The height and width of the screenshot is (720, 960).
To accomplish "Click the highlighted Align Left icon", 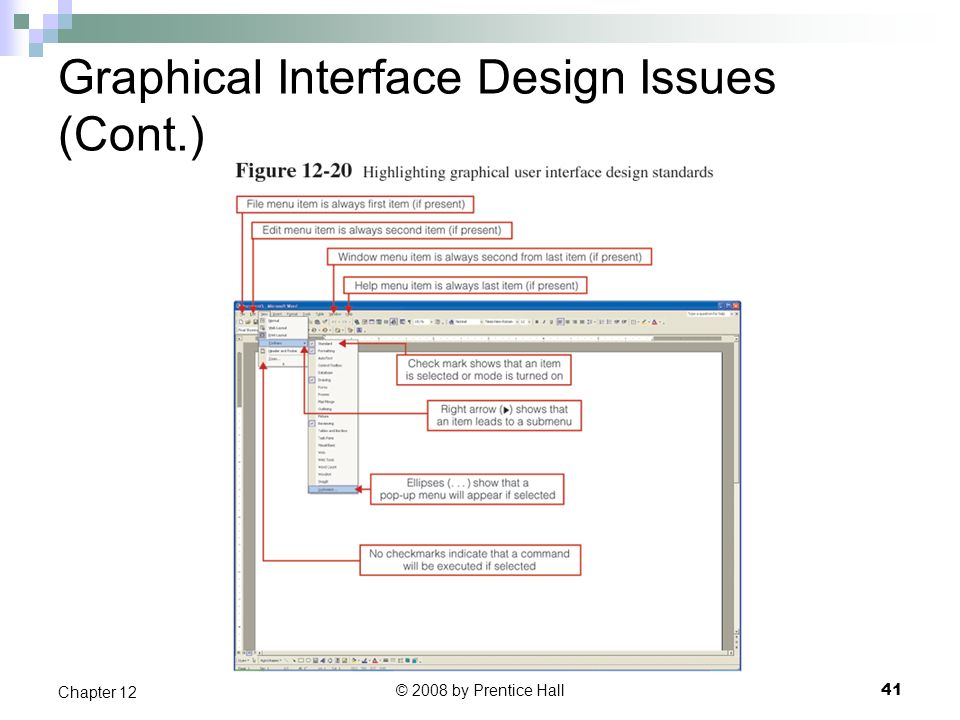I will coord(560,321).
